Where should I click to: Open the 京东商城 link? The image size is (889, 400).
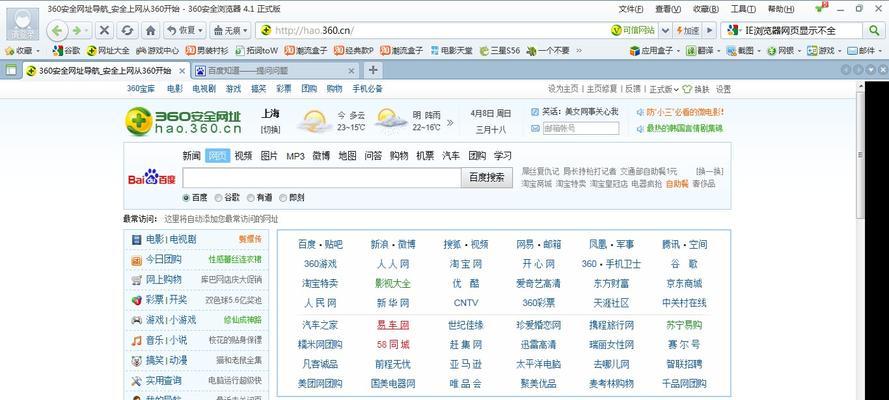coord(684,283)
